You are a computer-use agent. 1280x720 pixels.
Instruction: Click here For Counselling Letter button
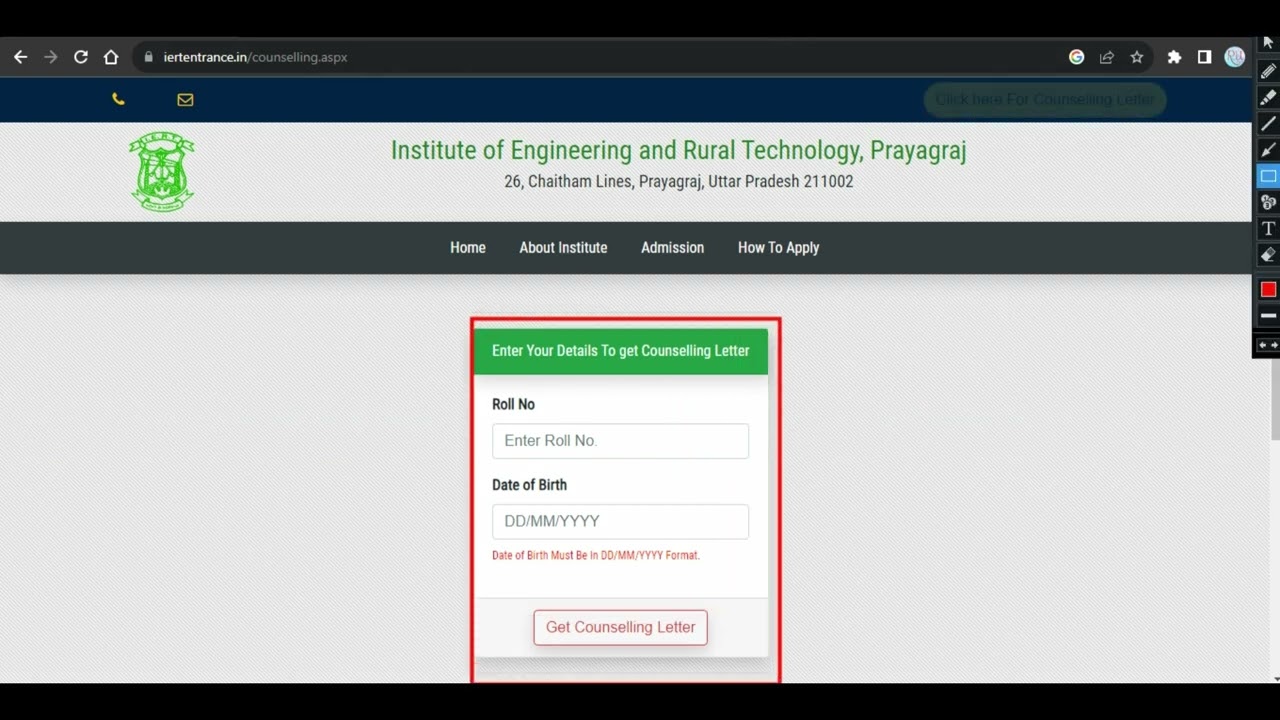pos(1045,99)
